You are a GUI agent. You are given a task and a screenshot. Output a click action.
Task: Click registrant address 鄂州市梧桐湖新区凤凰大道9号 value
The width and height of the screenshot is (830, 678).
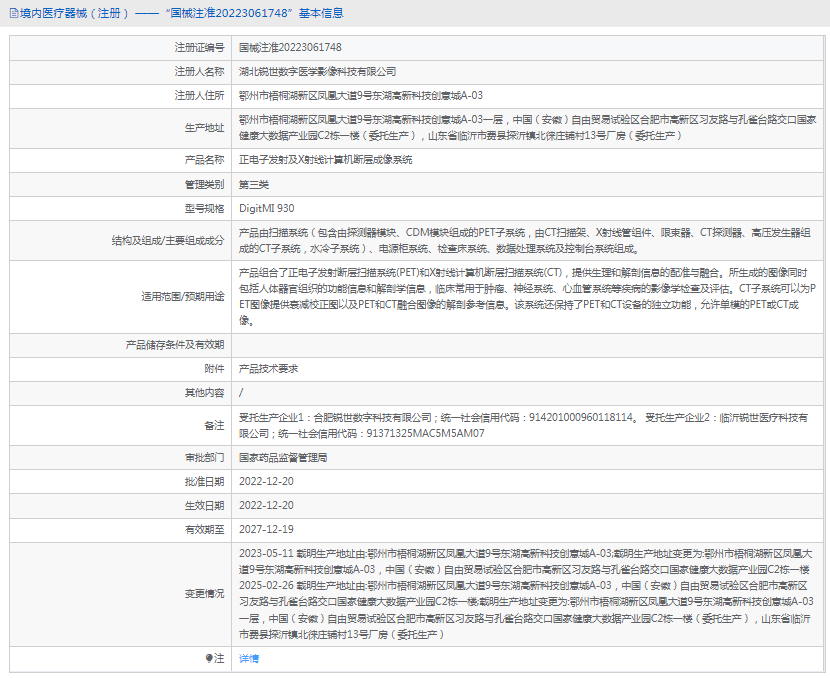click(x=360, y=96)
